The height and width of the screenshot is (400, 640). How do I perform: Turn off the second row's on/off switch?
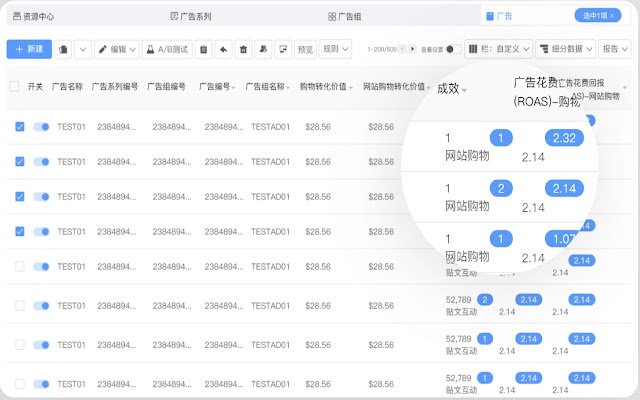click(x=41, y=162)
